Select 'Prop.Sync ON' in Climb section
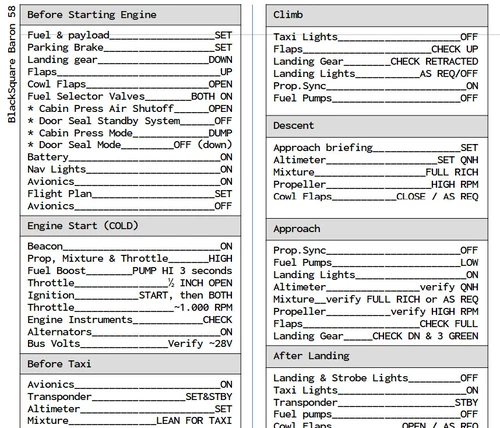Viewport: 500px width, 428px height. coord(376,86)
